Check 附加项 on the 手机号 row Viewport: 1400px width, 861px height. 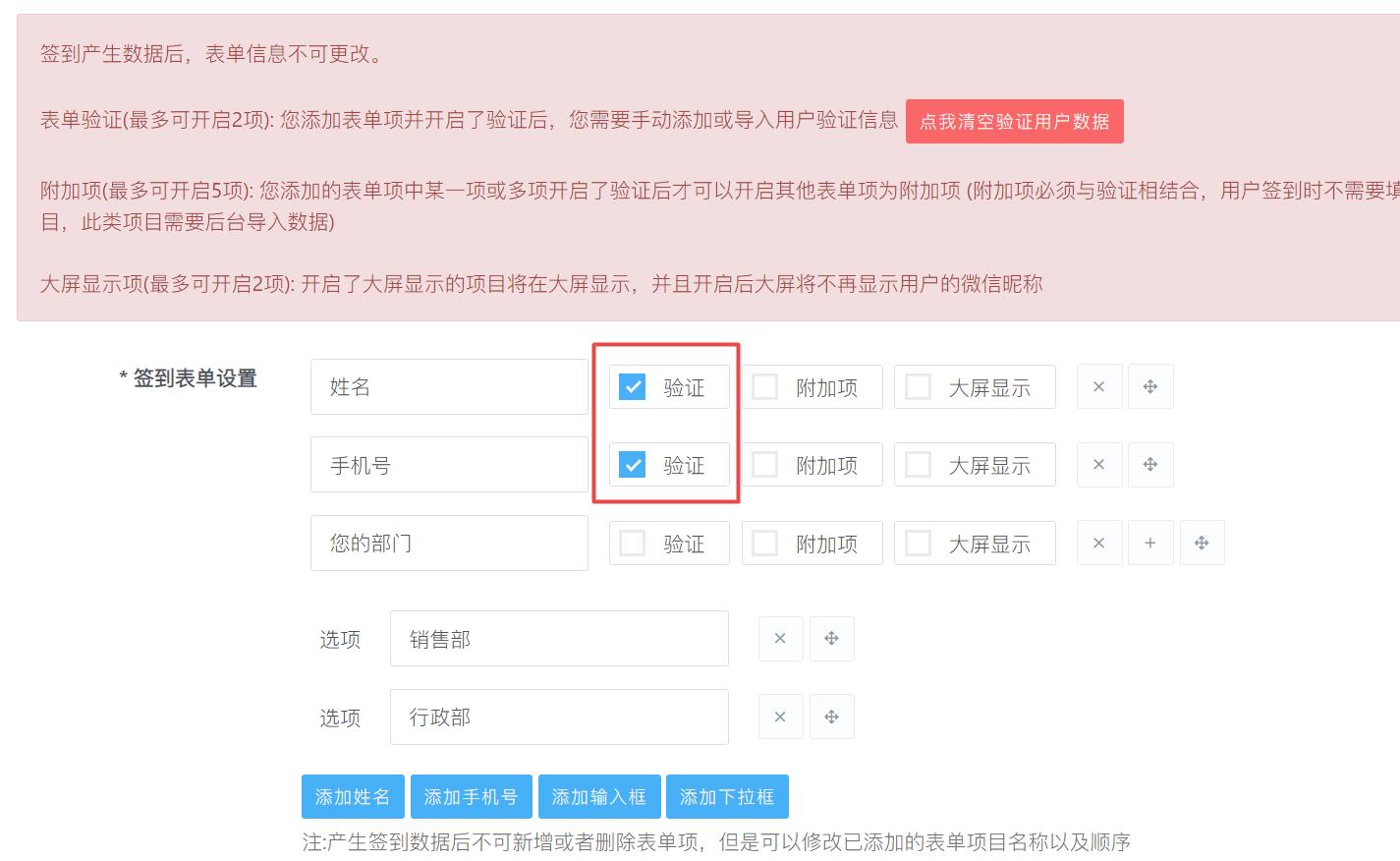pyautogui.click(x=765, y=465)
